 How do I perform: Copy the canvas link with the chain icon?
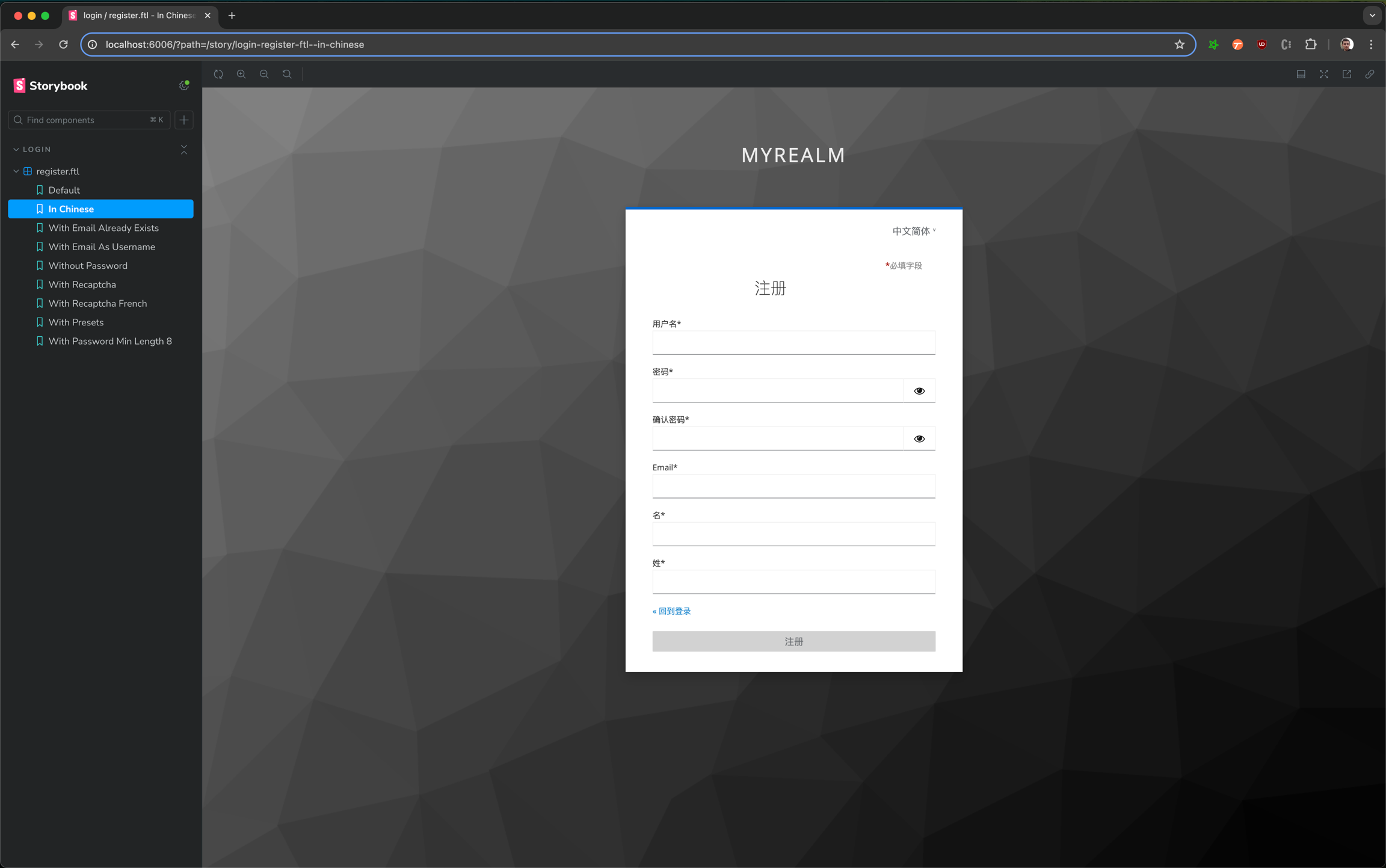pyautogui.click(x=1370, y=74)
